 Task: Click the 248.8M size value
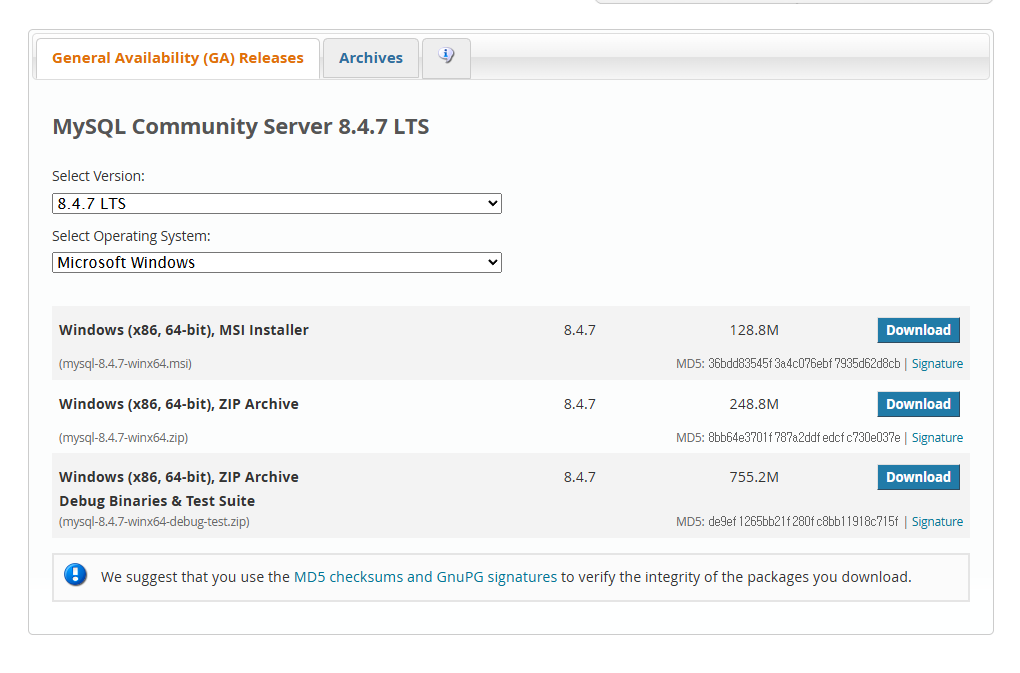pyautogui.click(x=754, y=404)
